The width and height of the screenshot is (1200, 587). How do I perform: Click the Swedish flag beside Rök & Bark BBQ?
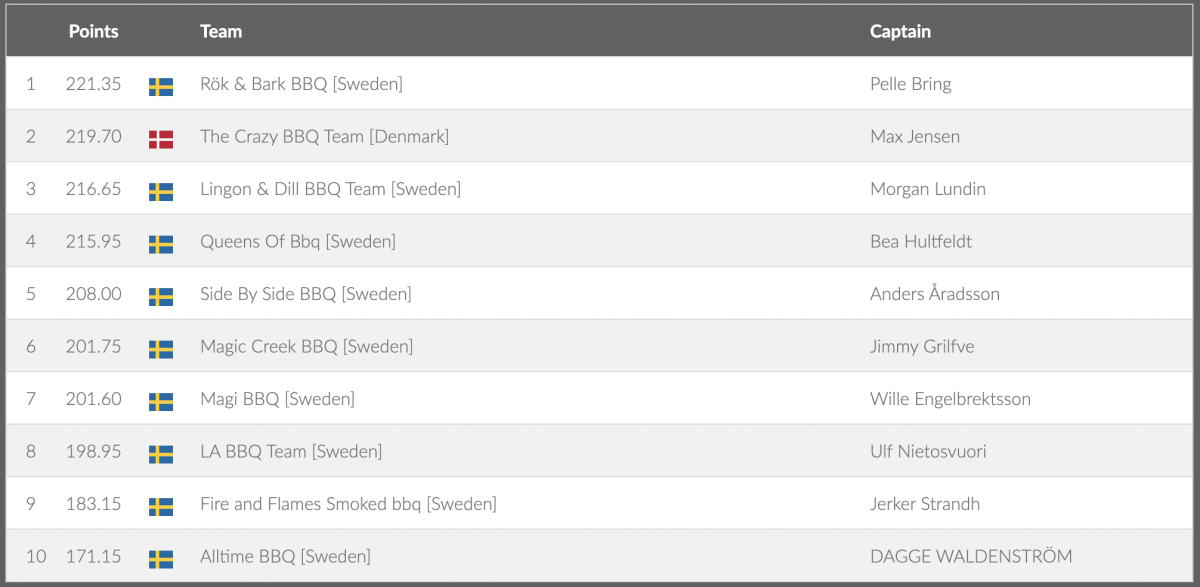click(161, 86)
